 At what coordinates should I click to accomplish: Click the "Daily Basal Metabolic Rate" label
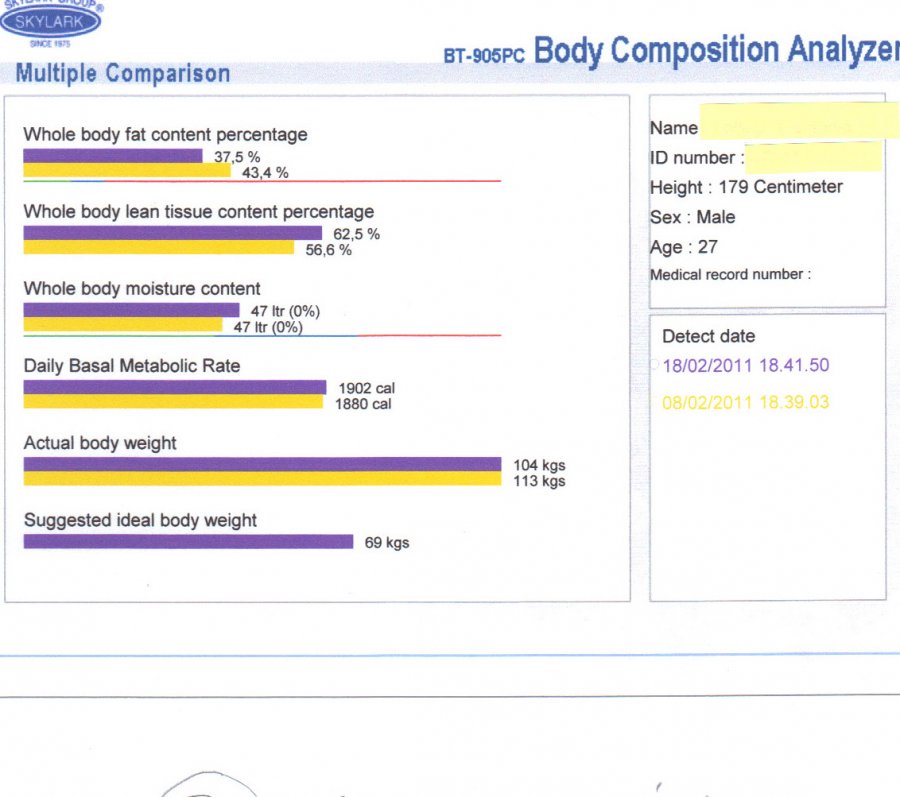(x=132, y=366)
